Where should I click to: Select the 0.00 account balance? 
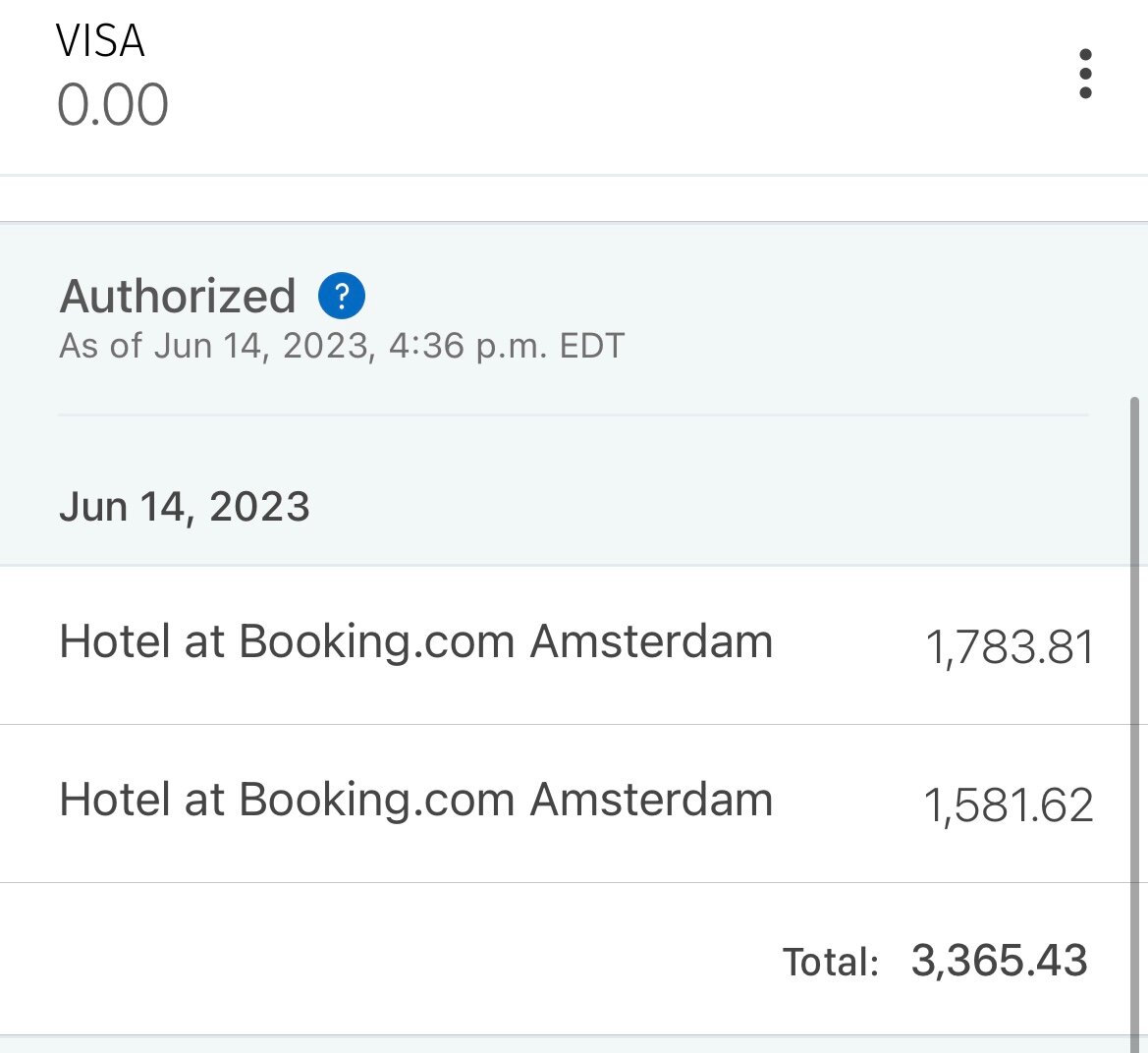pos(113,104)
